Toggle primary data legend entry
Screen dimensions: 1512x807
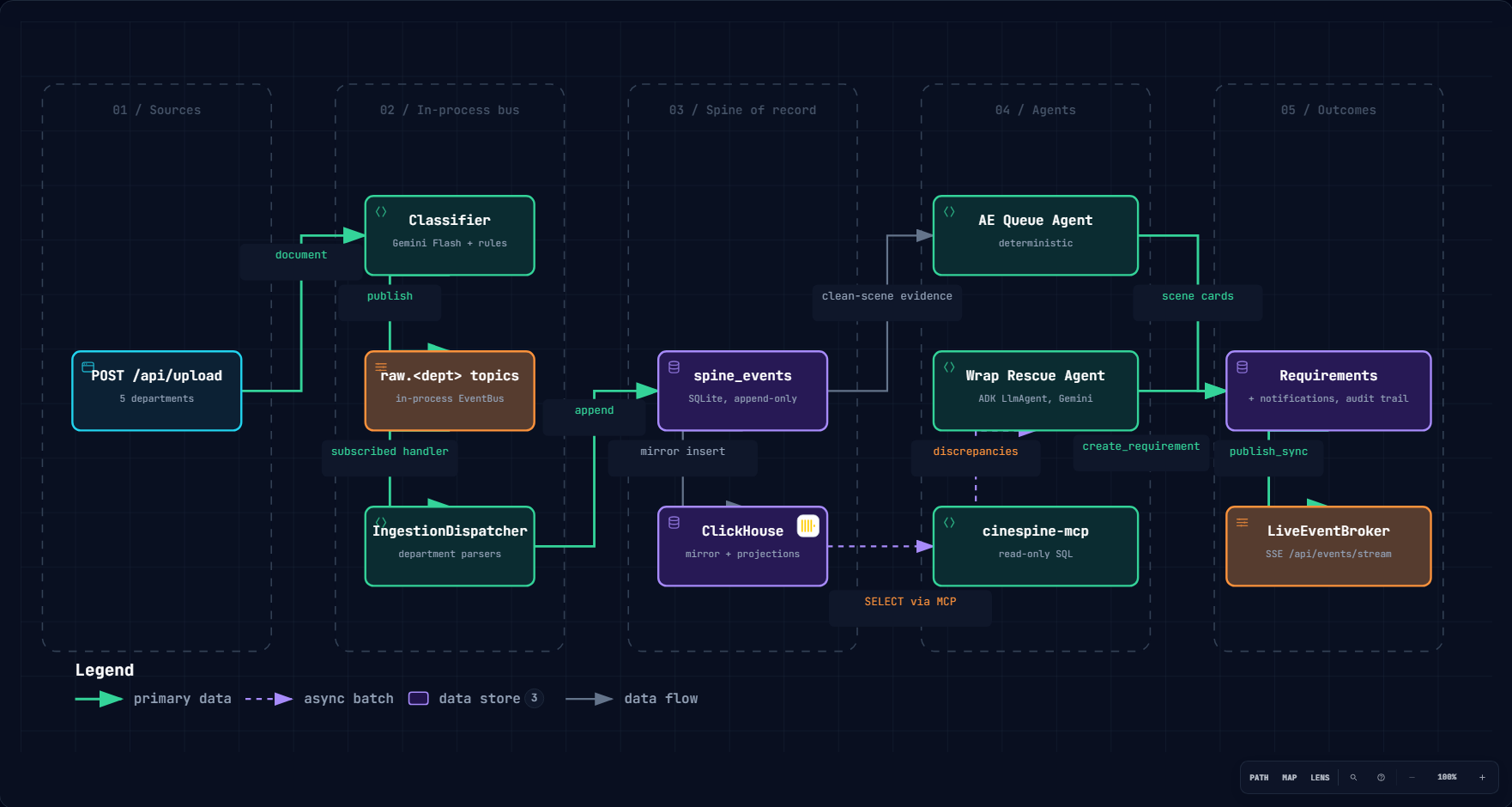154,699
